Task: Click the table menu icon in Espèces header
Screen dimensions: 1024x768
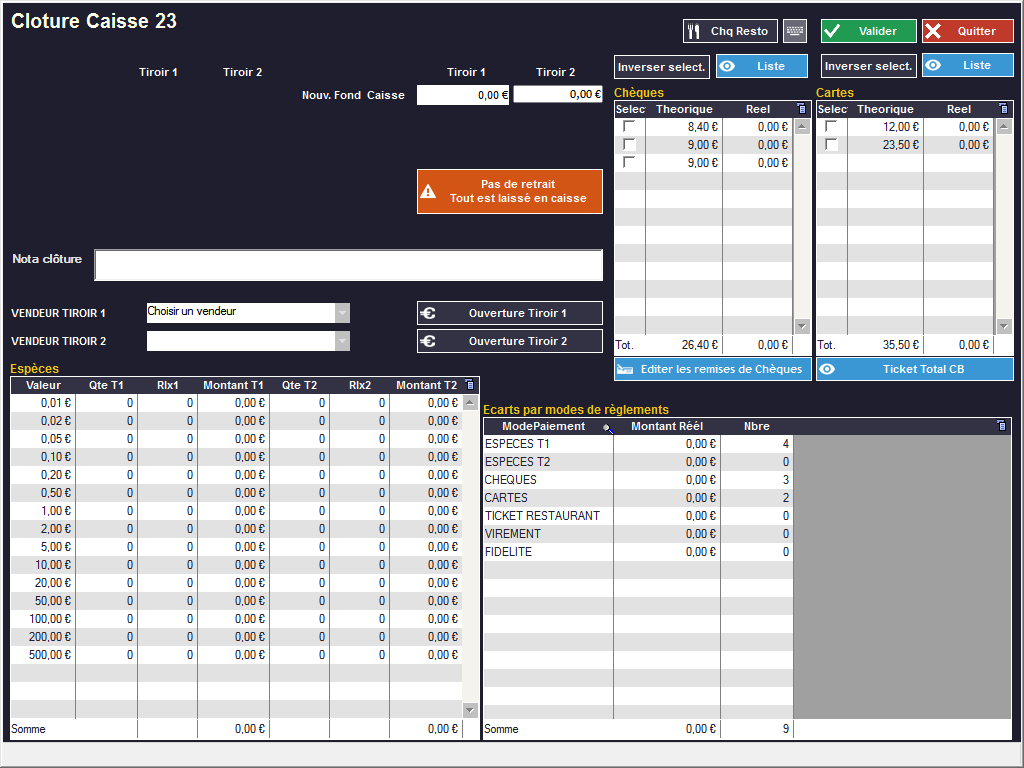Action: pos(470,385)
